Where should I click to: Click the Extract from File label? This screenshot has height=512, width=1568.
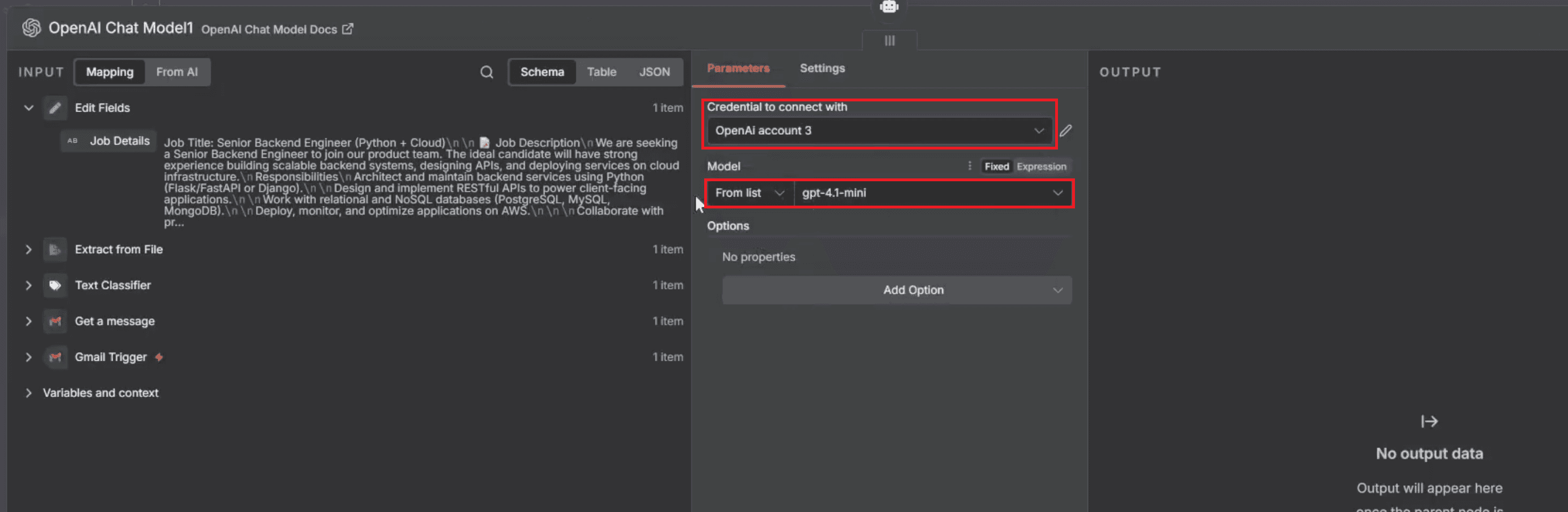point(119,250)
